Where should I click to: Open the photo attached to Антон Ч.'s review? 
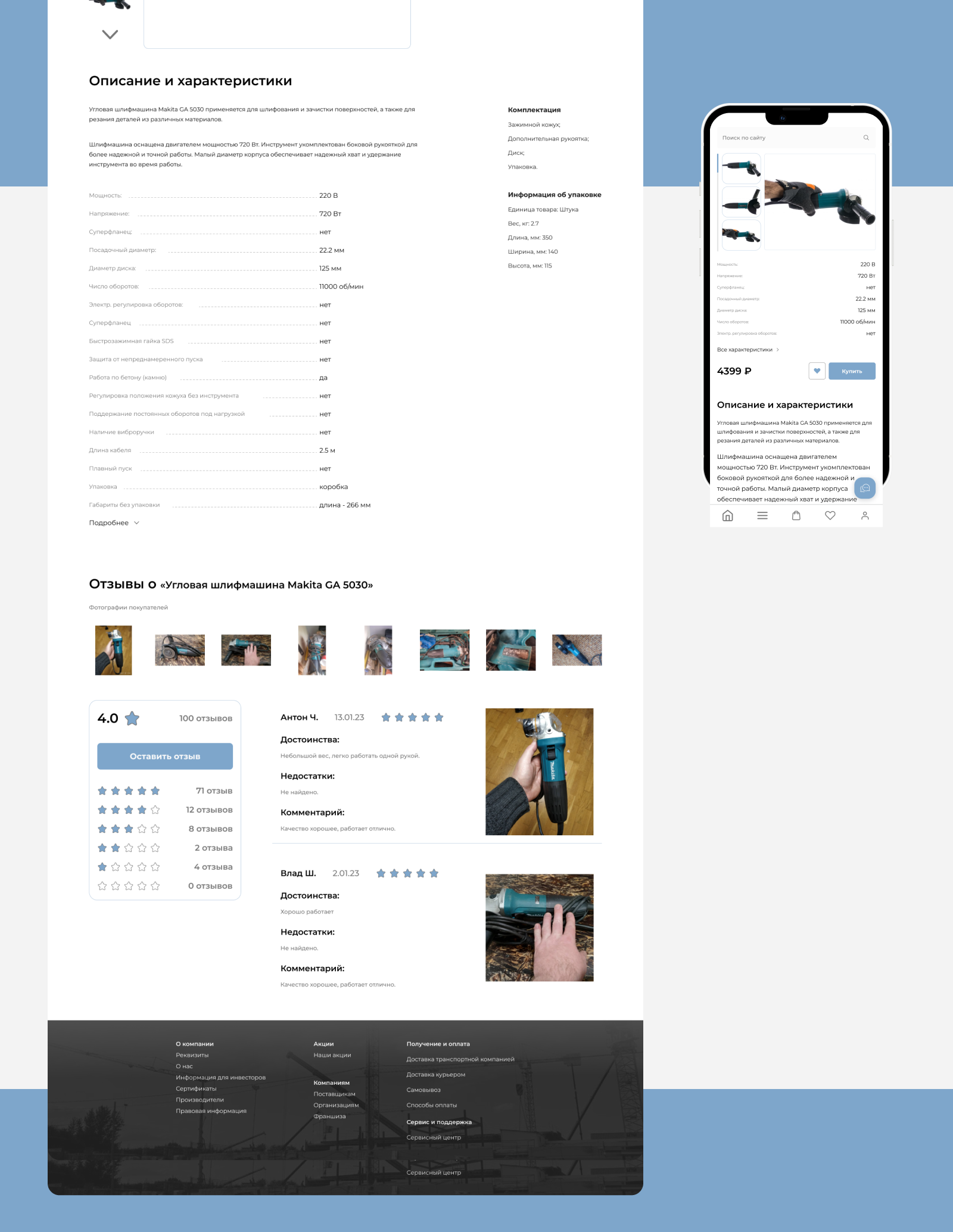tap(539, 771)
